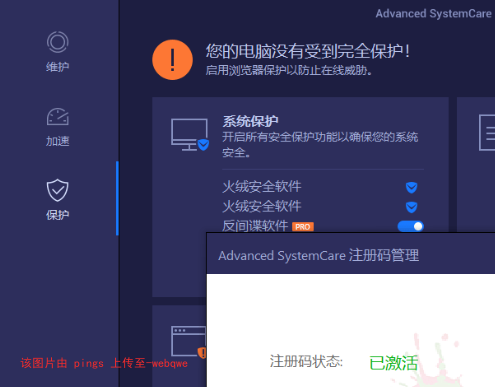Toggle the 反间谍软件 switch off
The image size is (495, 387).
[x=411, y=226]
